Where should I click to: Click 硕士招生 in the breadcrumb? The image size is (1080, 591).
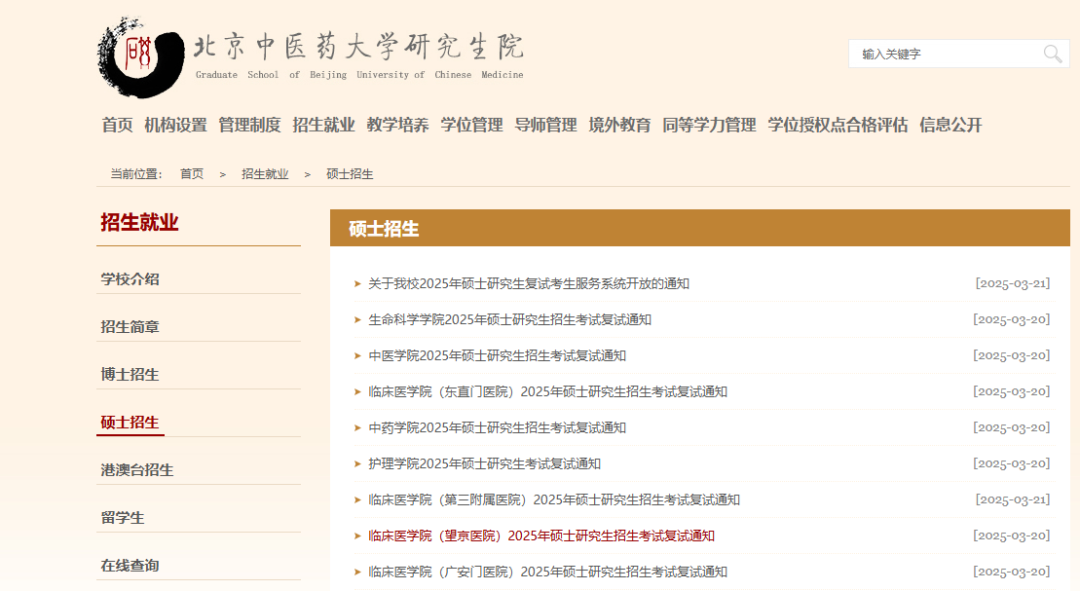coord(349,174)
